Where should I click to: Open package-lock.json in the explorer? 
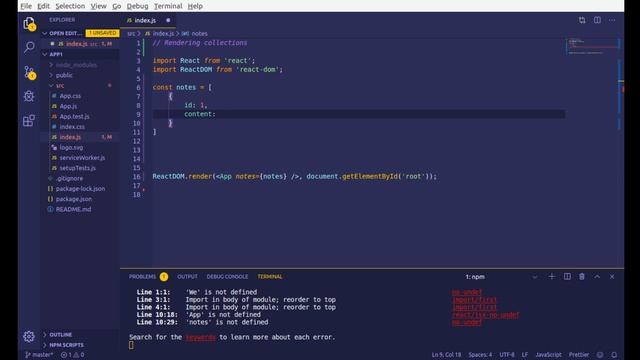click(x=80, y=189)
